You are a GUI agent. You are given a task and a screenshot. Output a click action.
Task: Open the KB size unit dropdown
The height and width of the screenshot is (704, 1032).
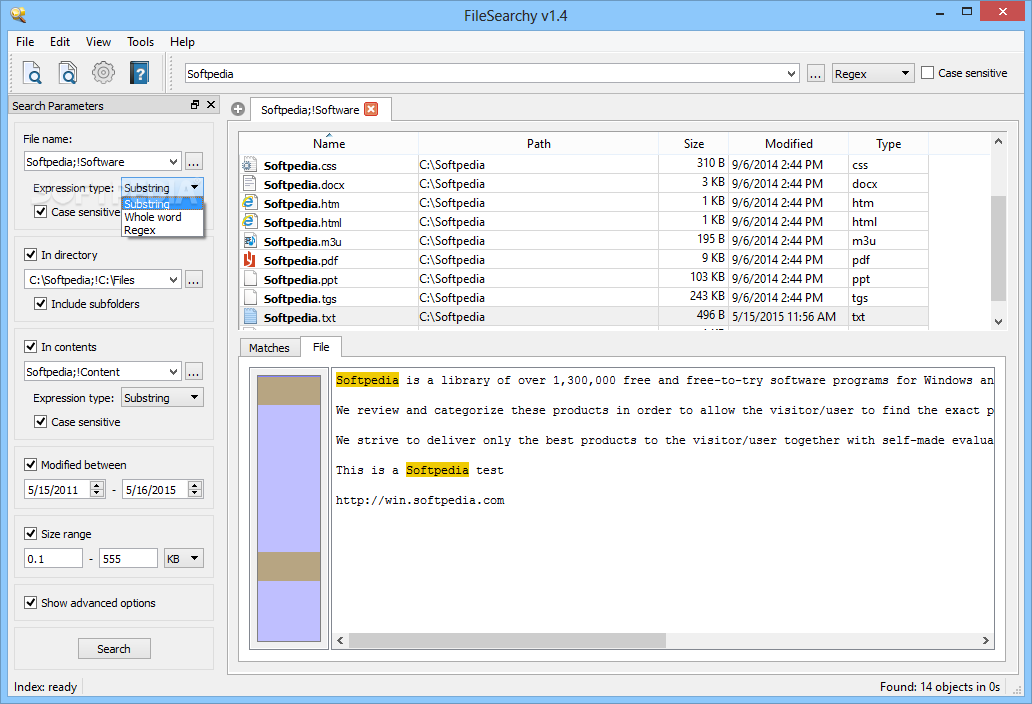(x=184, y=559)
